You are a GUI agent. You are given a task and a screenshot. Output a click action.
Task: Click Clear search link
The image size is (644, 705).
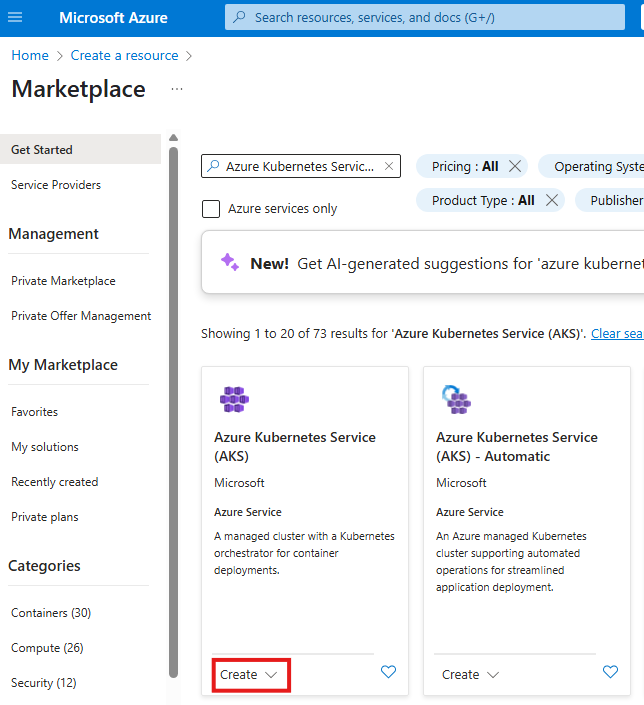[x=617, y=334]
